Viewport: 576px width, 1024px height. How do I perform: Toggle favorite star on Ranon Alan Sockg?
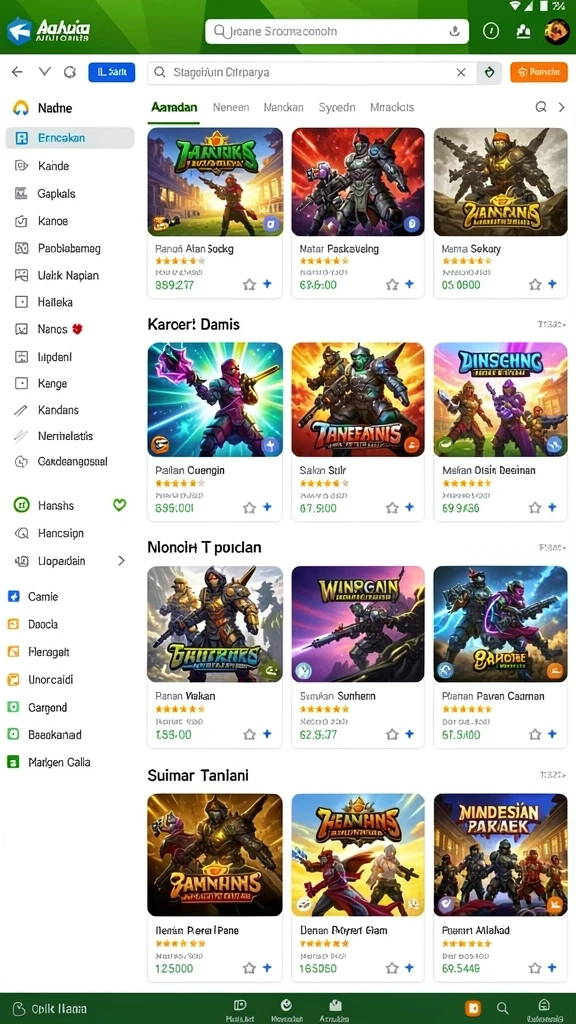click(249, 284)
